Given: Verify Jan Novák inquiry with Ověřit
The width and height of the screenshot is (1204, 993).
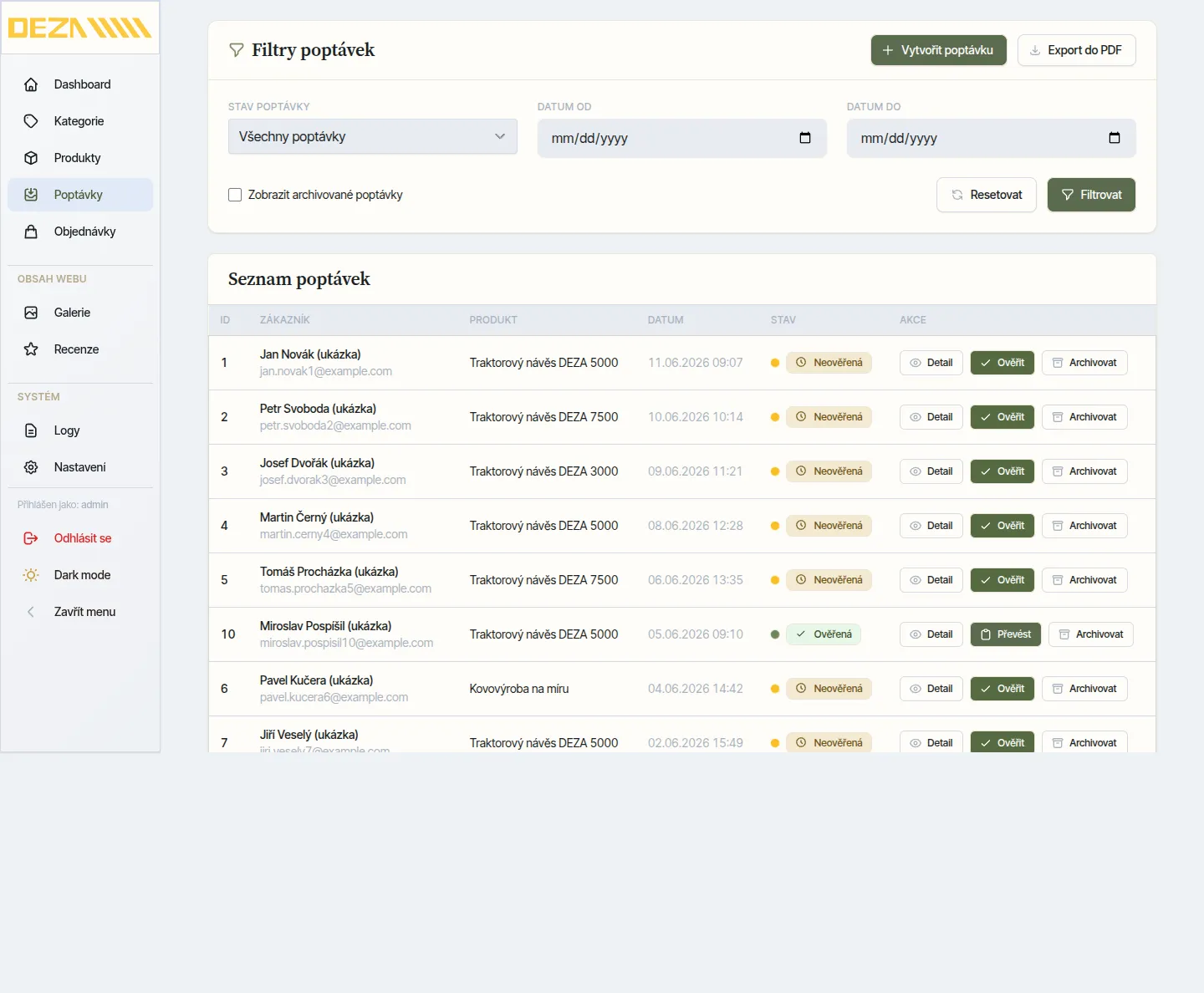Looking at the screenshot, I should tap(1002, 363).
